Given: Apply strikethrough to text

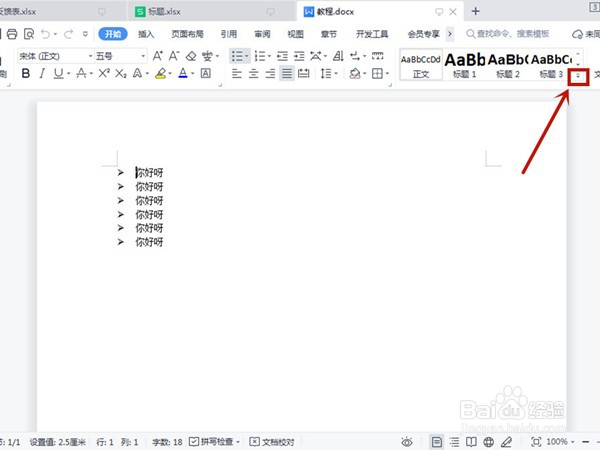Looking at the screenshot, I should 81,73.
